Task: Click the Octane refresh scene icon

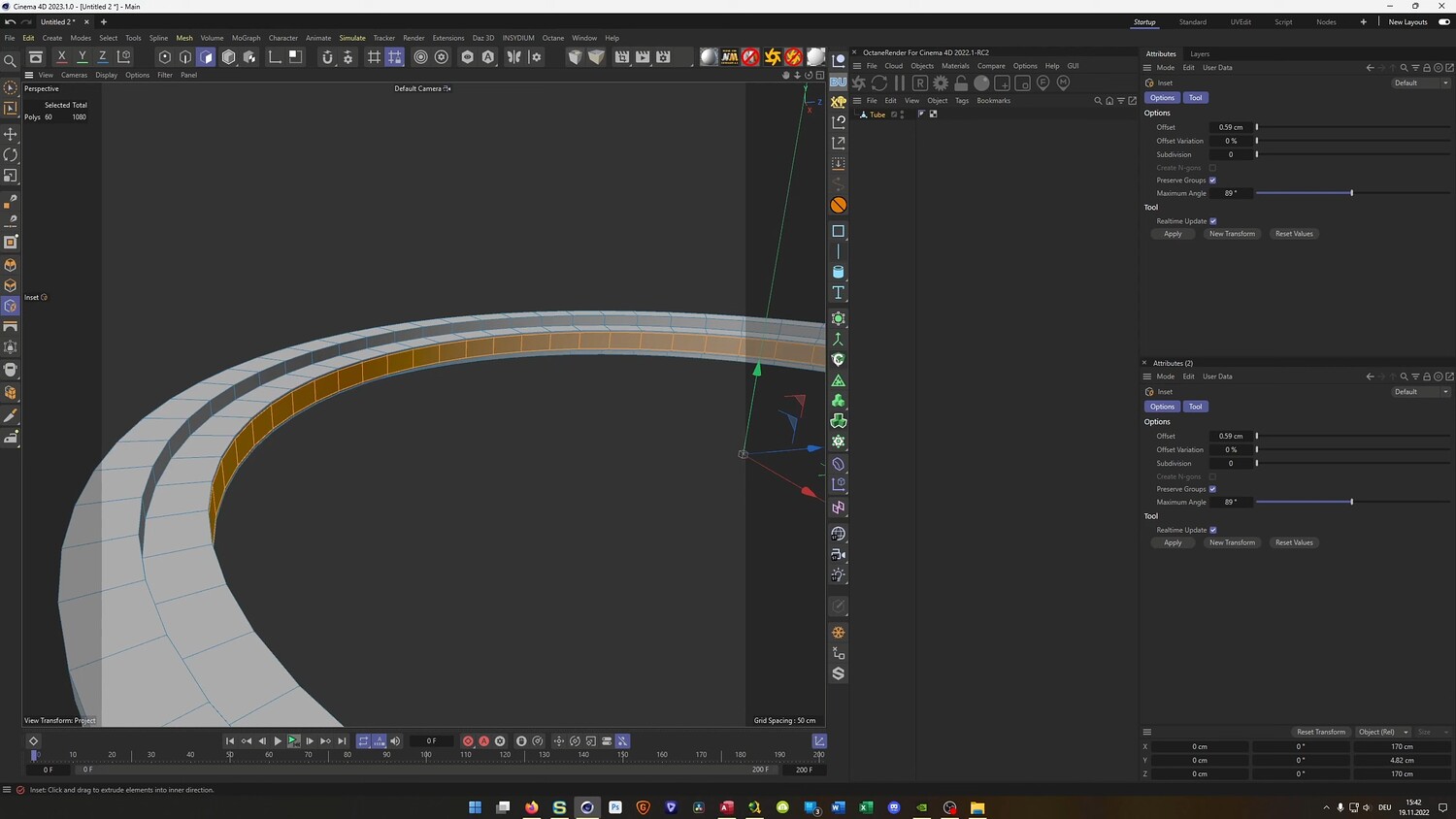Action: pos(879,83)
